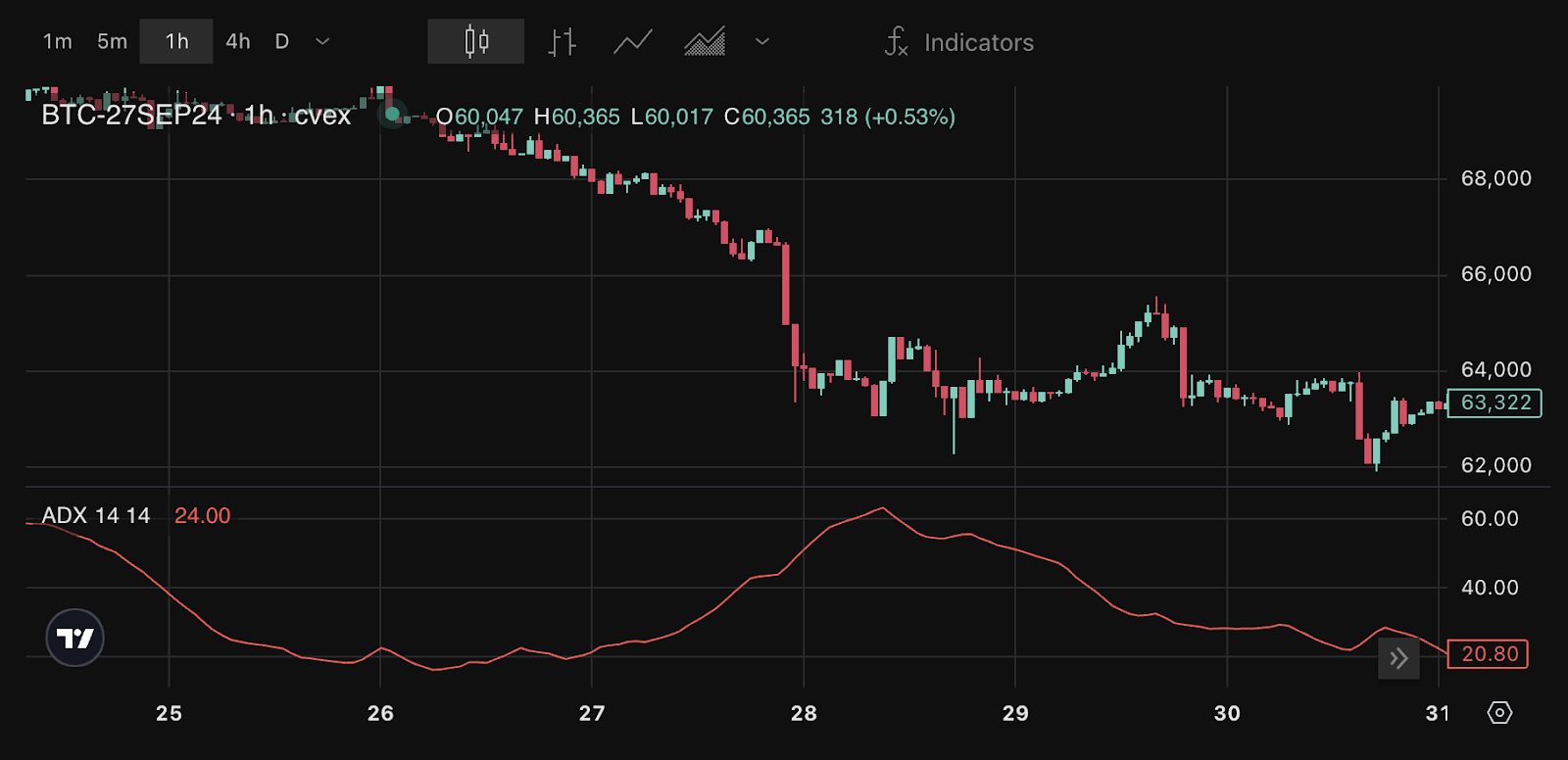Click the ADX 14 14 indicator label

[96, 515]
